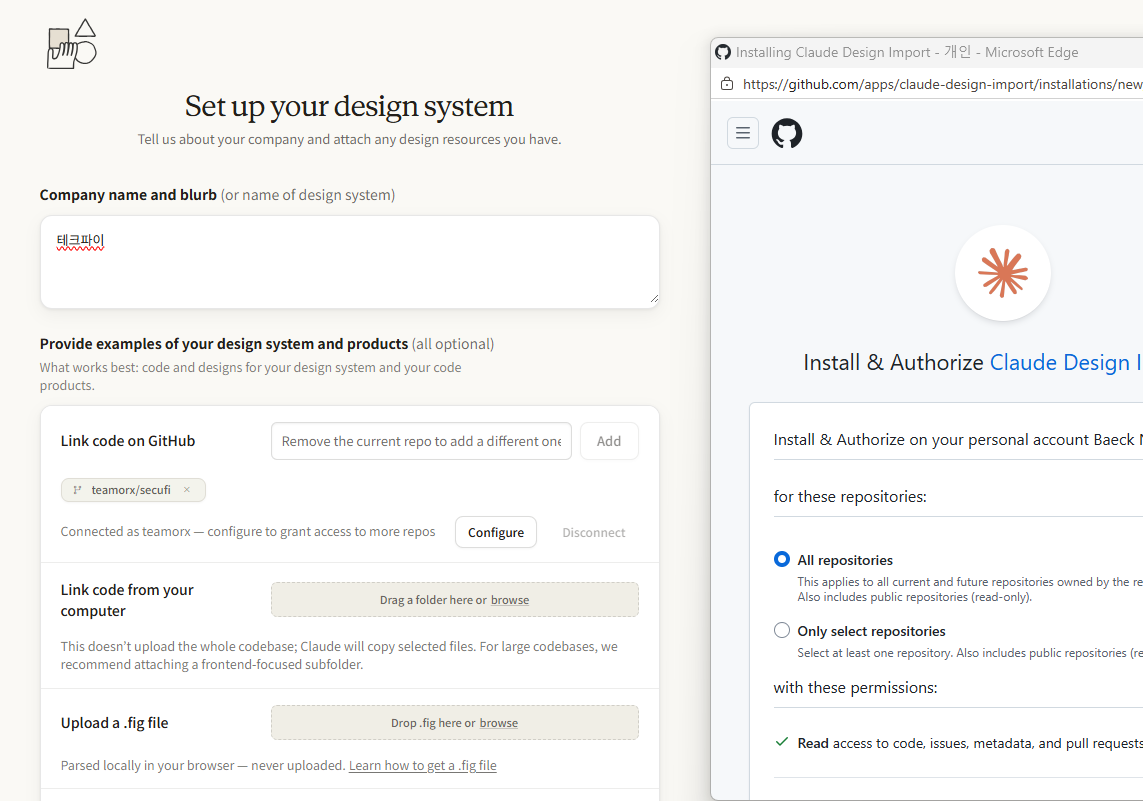Click the Add repo button
Screen dimensions: 1143x801
[609, 441]
